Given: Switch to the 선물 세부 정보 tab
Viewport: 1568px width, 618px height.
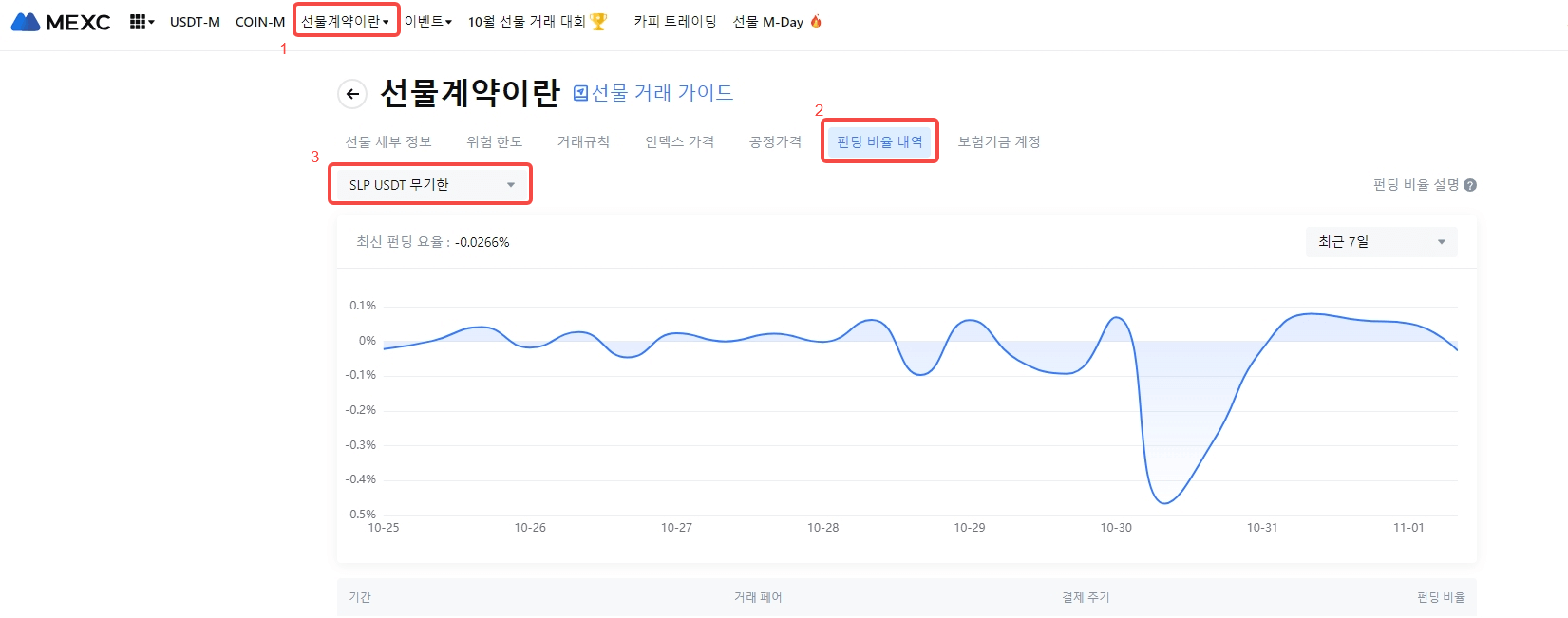Looking at the screenshot, I should [x=387, y=141].
